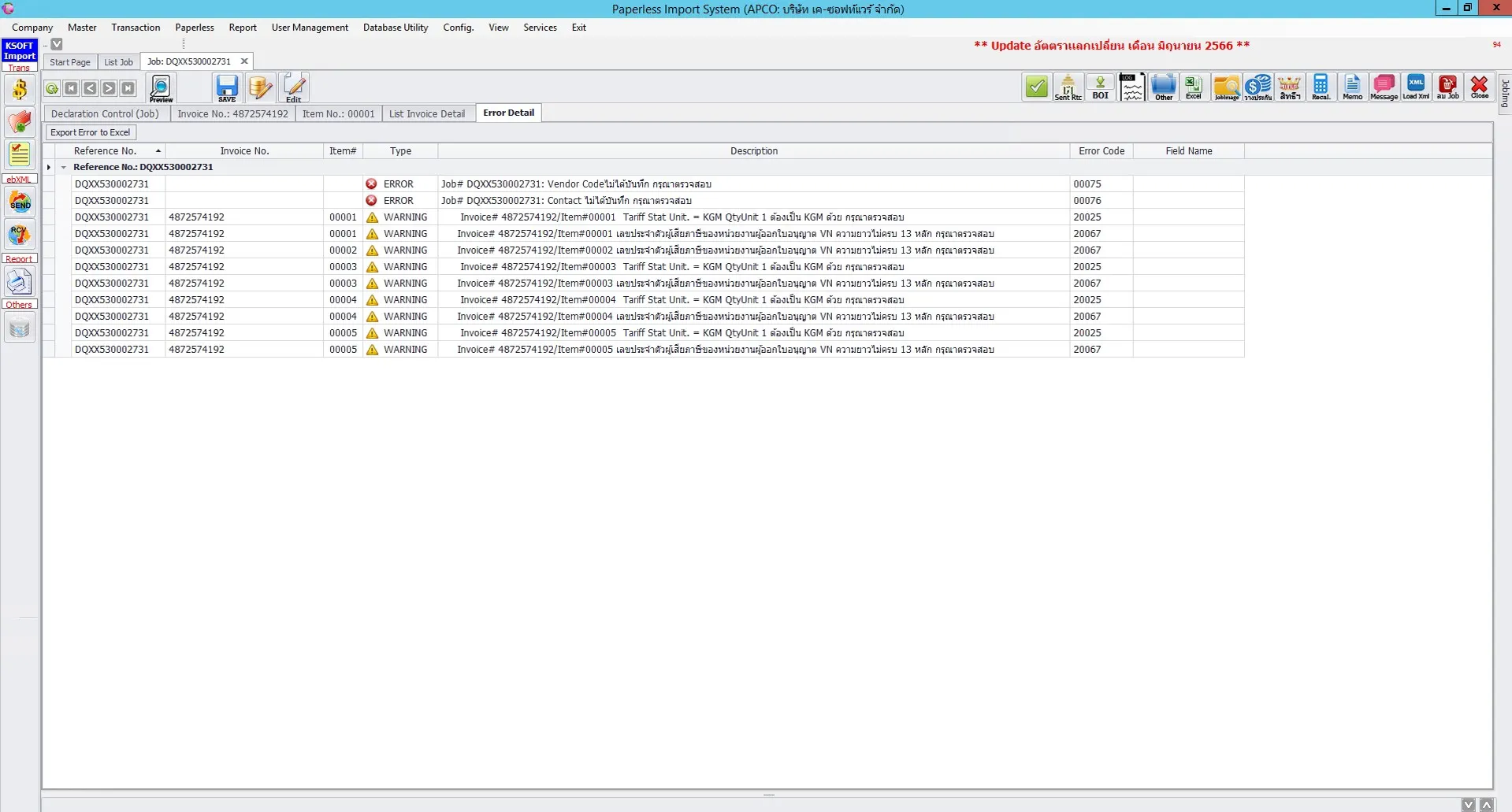Collapse the Reference No.: DQXX530002731 group

64,167
